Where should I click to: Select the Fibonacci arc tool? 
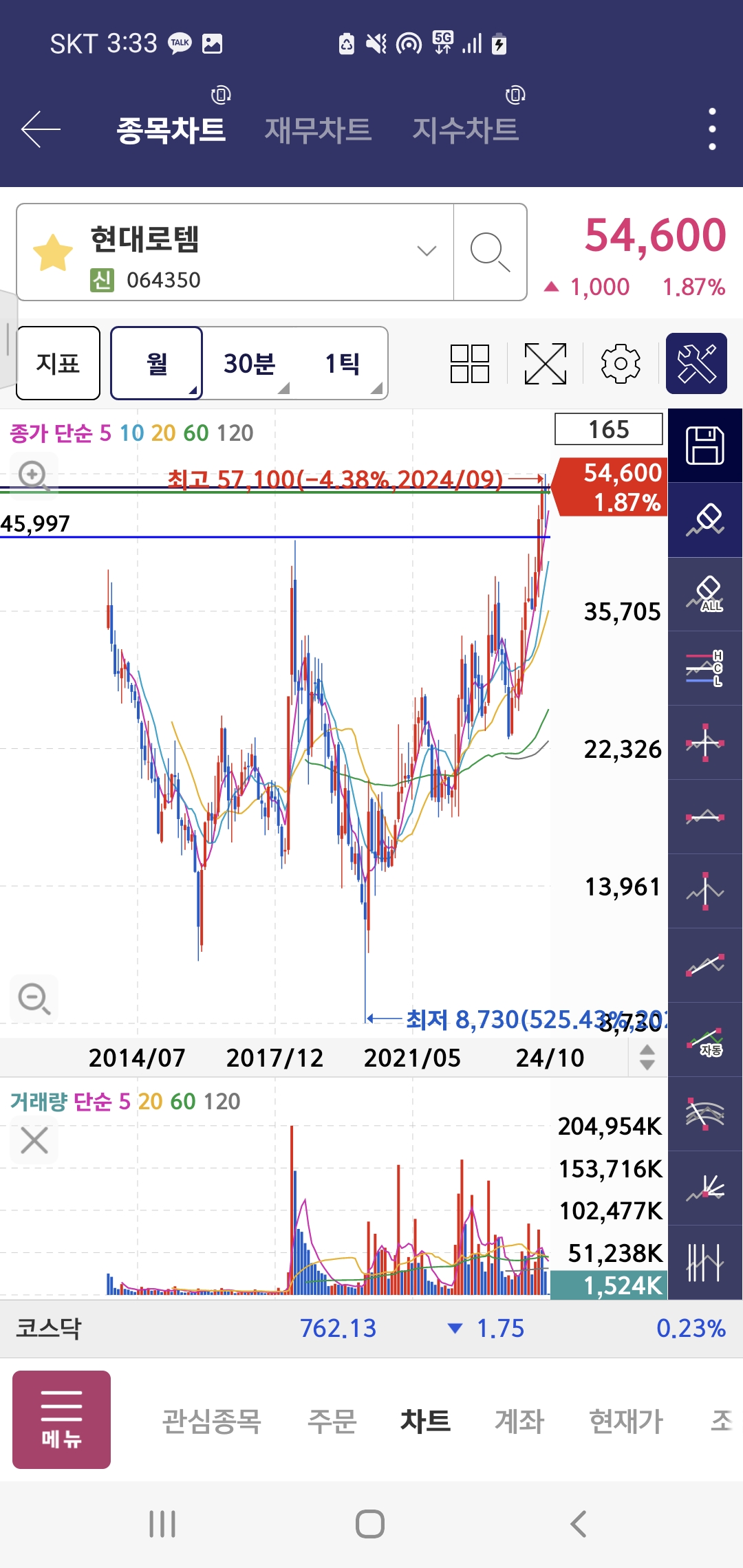pos(705,1114)
